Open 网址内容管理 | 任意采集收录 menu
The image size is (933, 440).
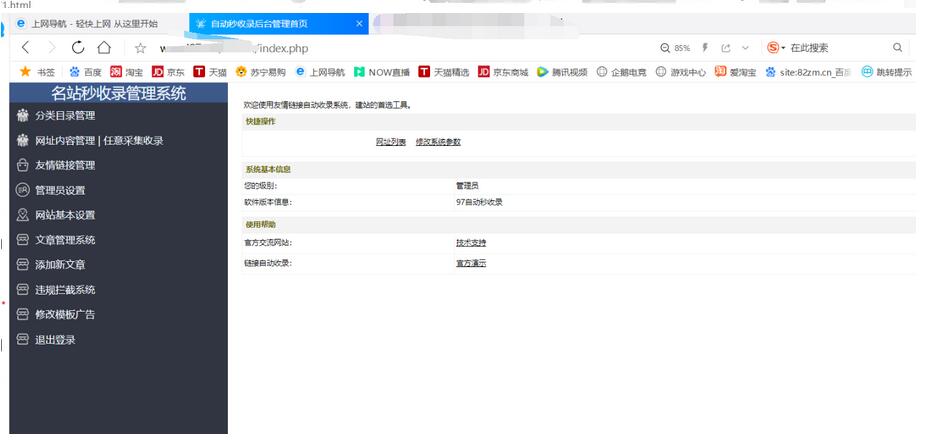(99, 141)
